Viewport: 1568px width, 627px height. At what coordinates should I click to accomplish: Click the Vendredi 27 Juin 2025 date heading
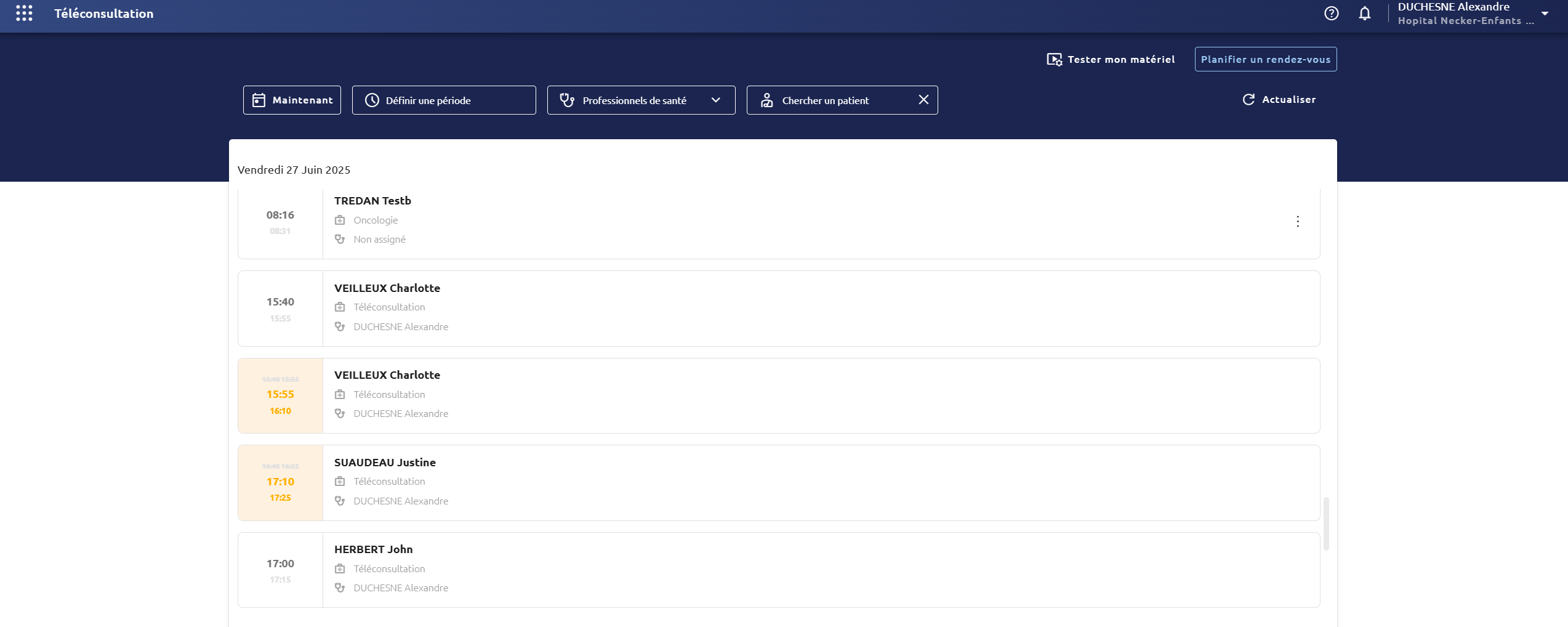294,170
